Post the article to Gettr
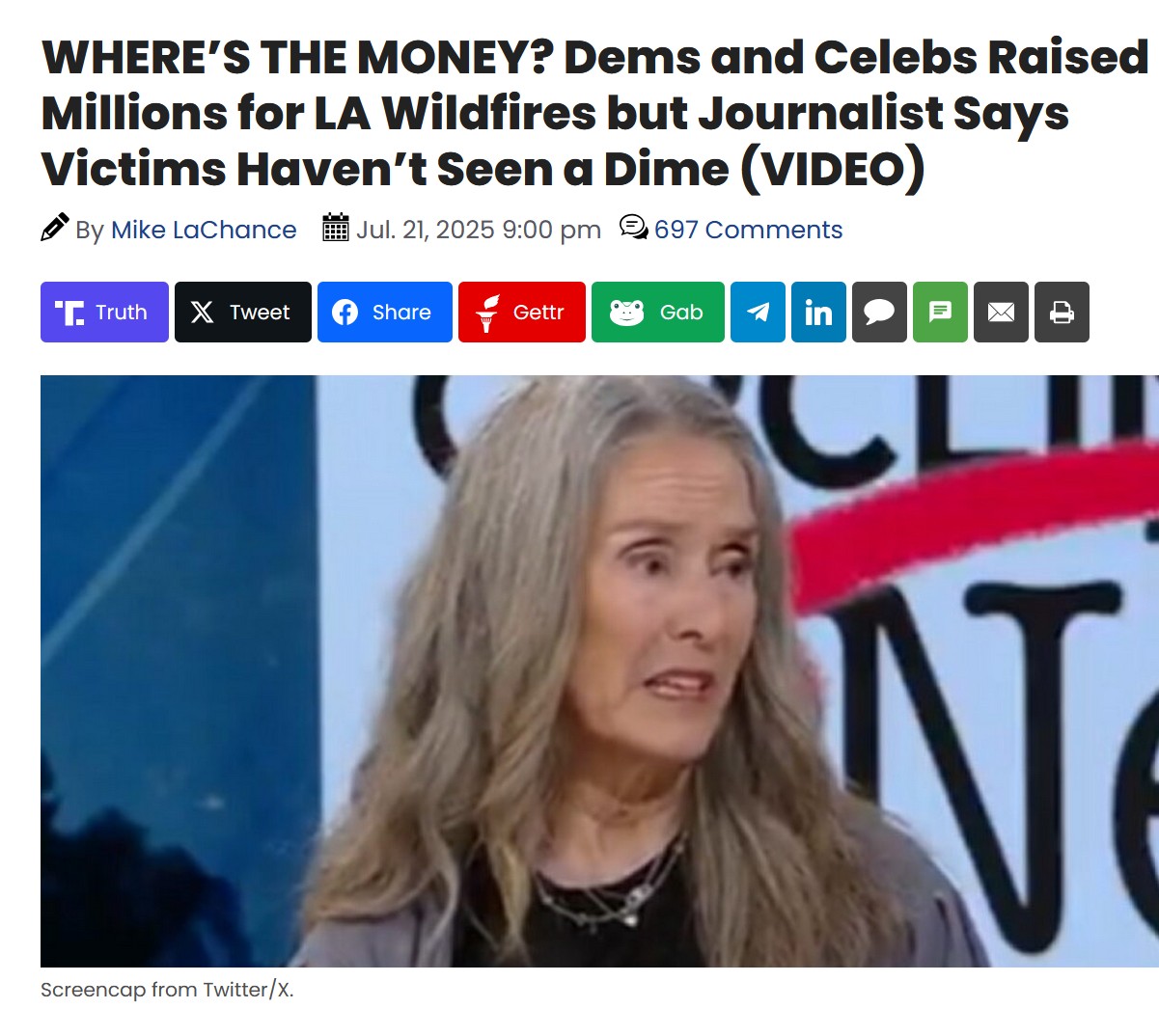The image size is (1159, 1036). pos(521,312)
